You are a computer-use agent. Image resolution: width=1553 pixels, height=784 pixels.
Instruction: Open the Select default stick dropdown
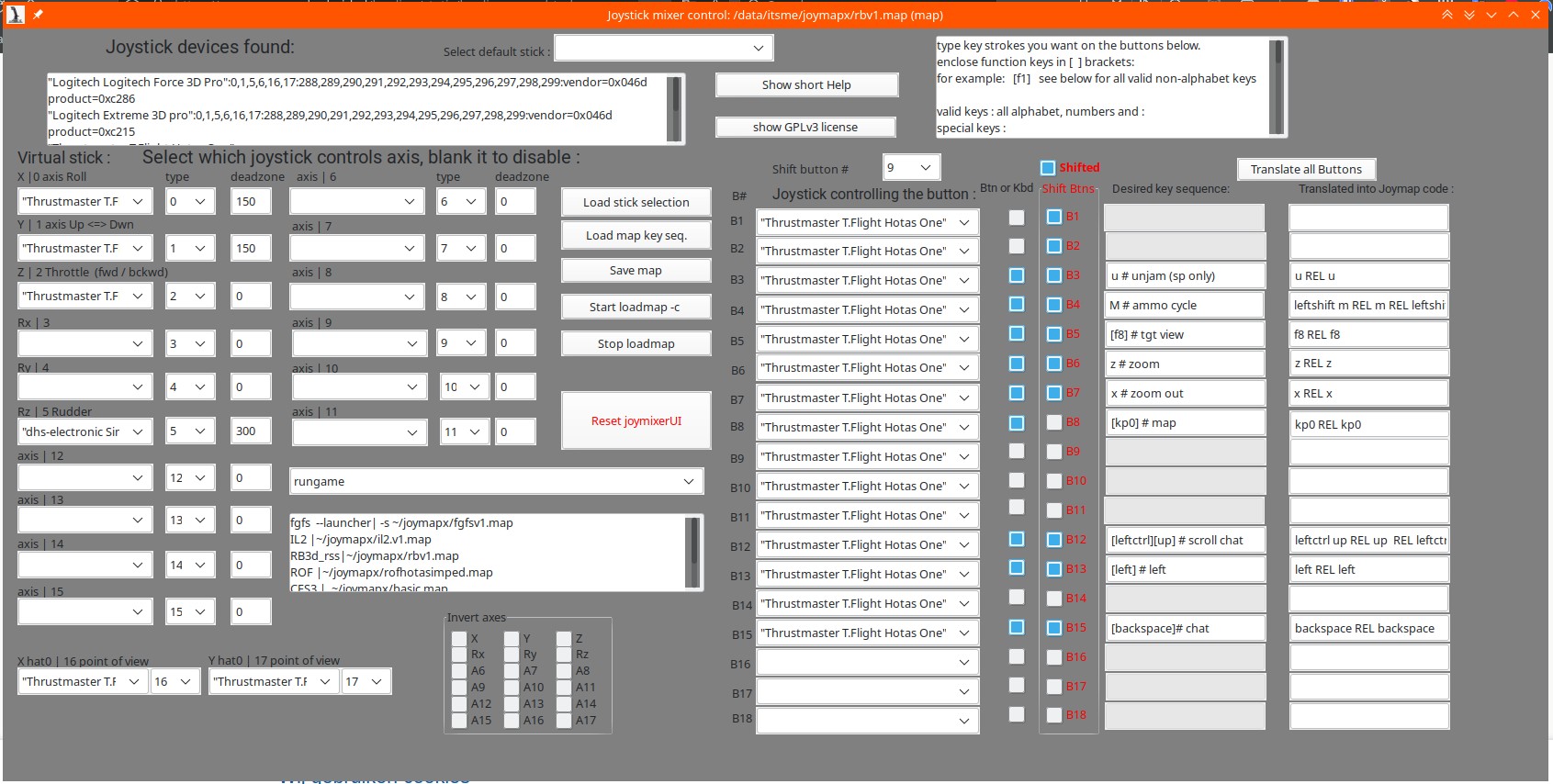tap(663, 48)
